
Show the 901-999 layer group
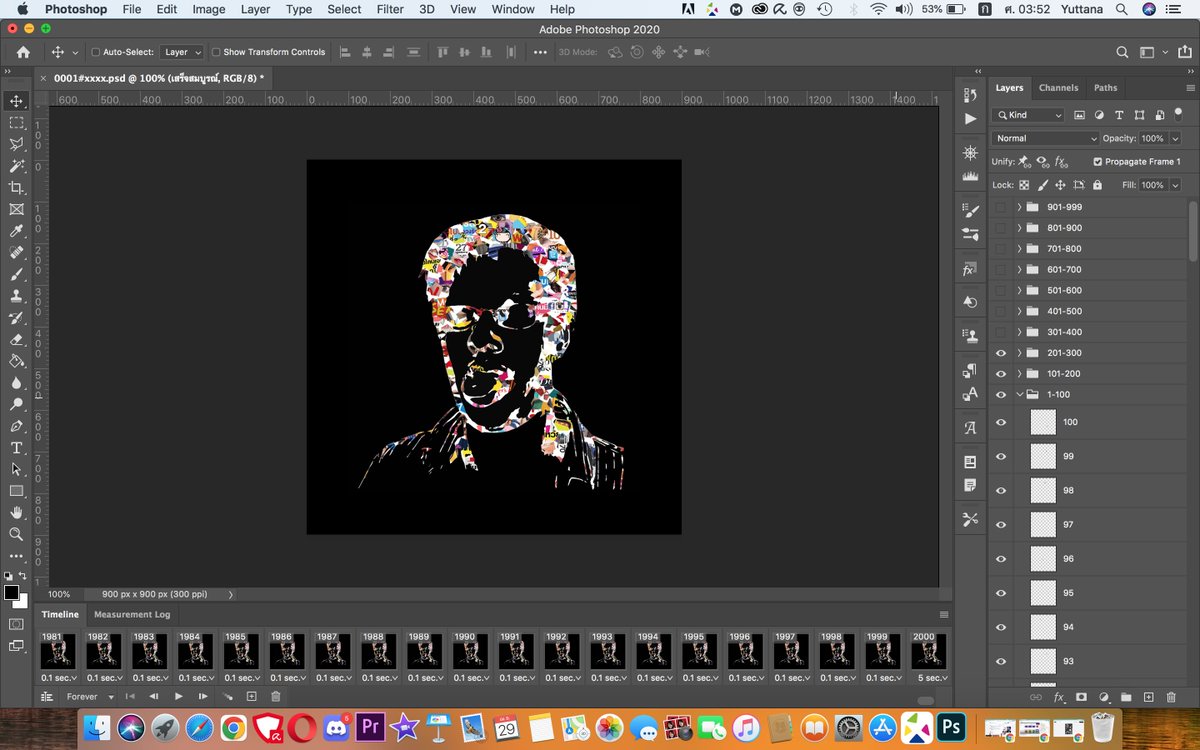point(1001,207)
